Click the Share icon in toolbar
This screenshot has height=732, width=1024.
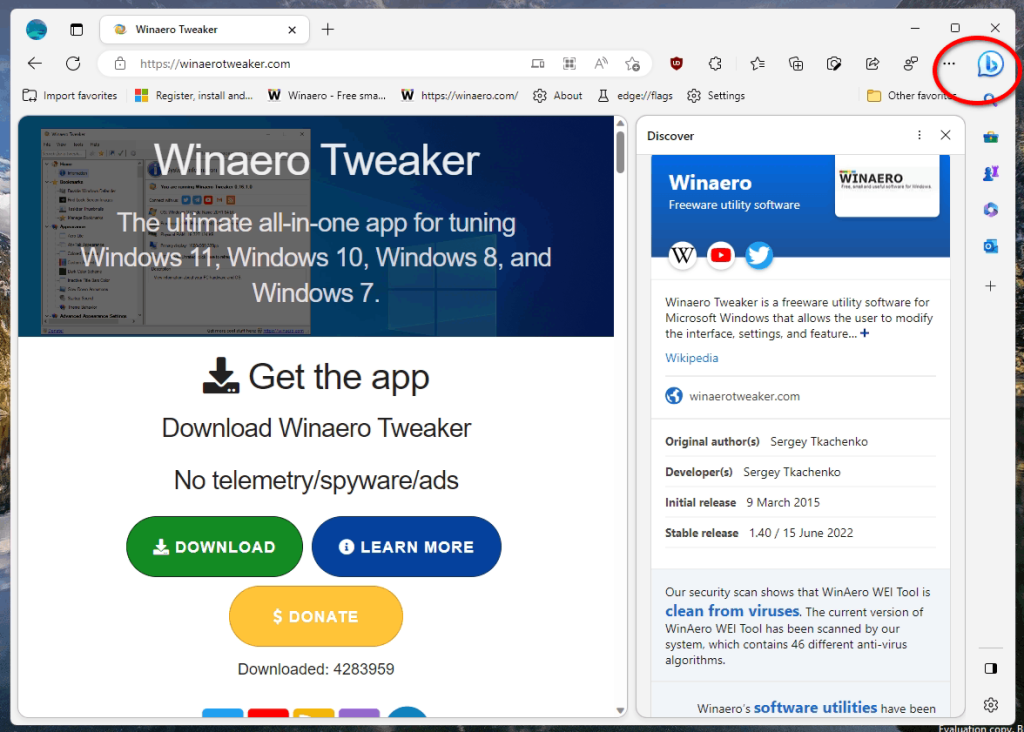(x=872, y=63)
